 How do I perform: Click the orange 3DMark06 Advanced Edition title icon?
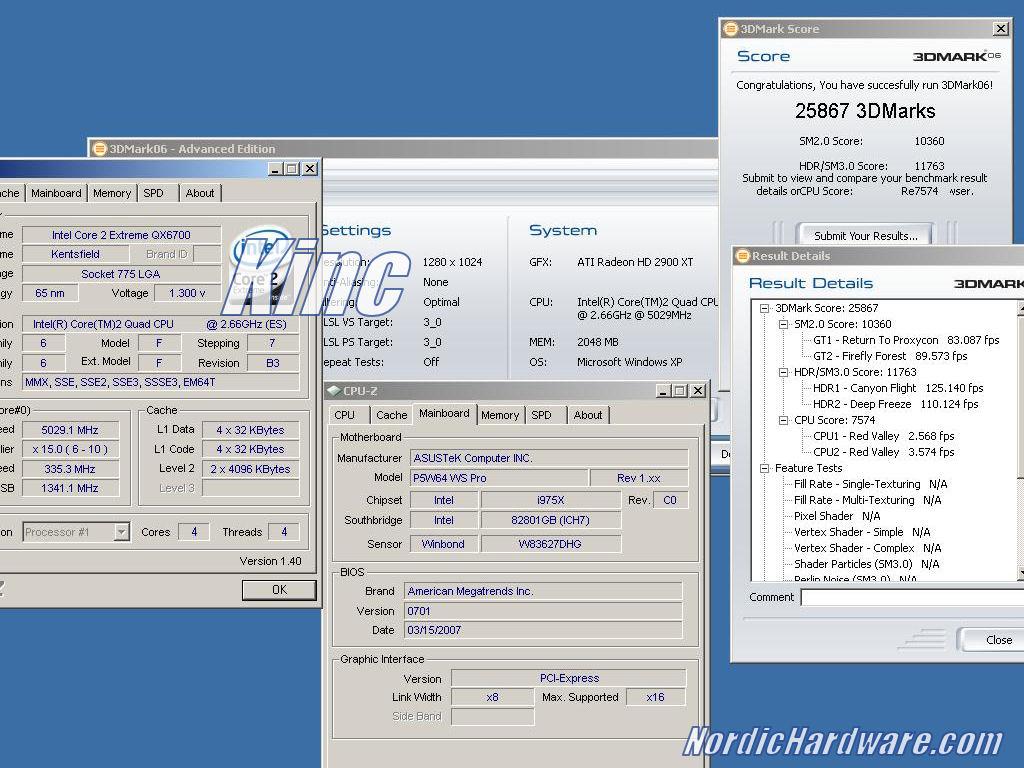coord(100,149)
